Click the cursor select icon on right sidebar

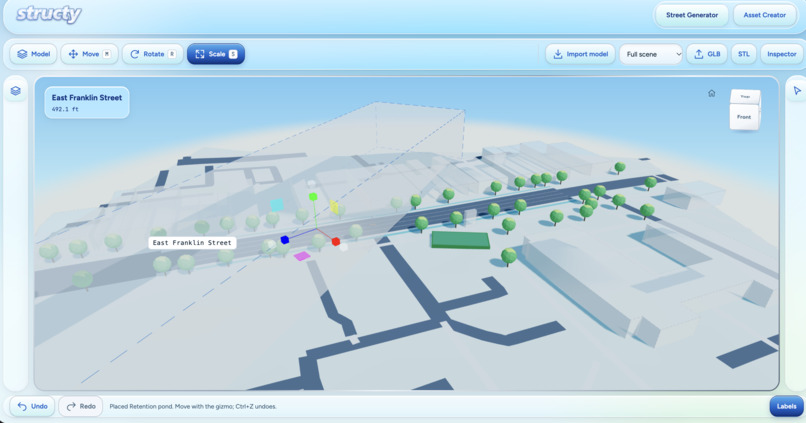click(797, 91)
